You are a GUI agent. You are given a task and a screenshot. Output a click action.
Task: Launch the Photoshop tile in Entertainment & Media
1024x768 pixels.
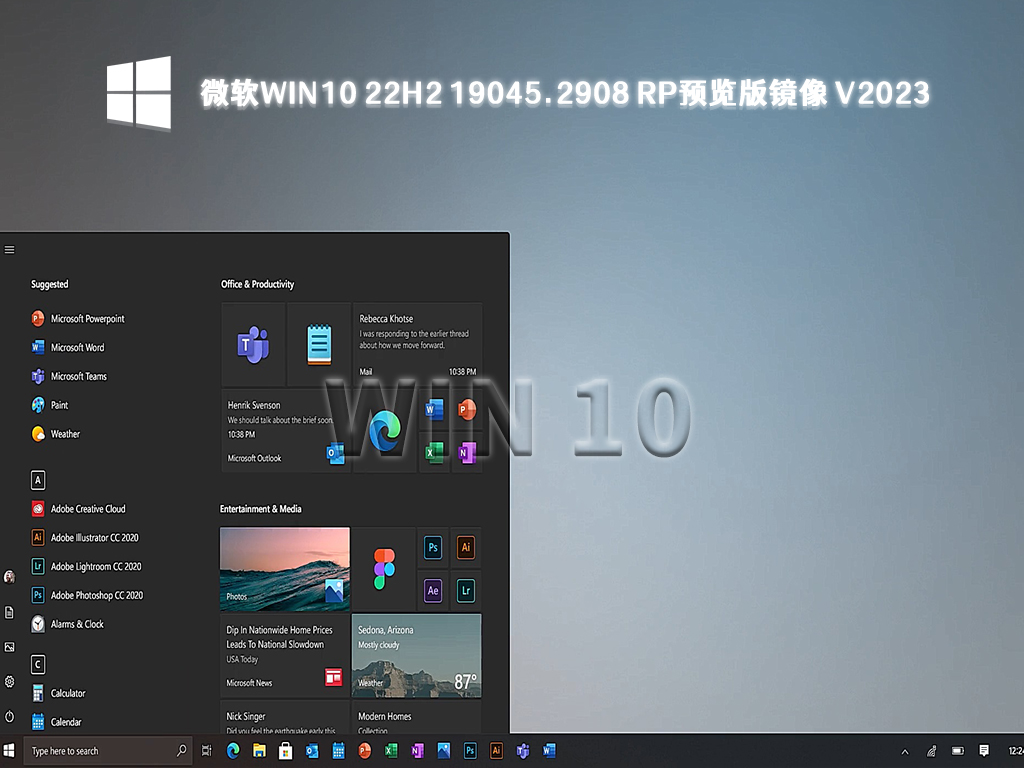(x=432, y=547)
